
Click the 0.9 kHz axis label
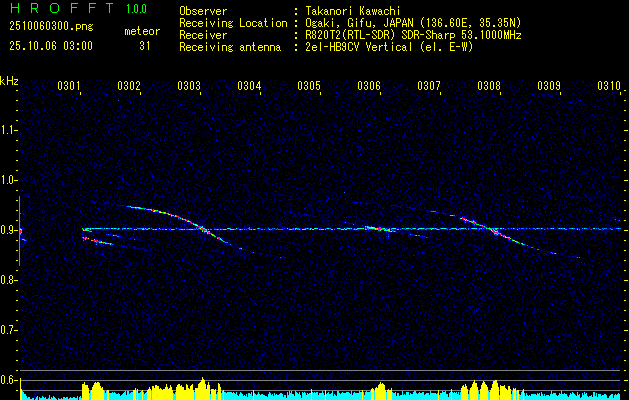(x=8, y=230)
